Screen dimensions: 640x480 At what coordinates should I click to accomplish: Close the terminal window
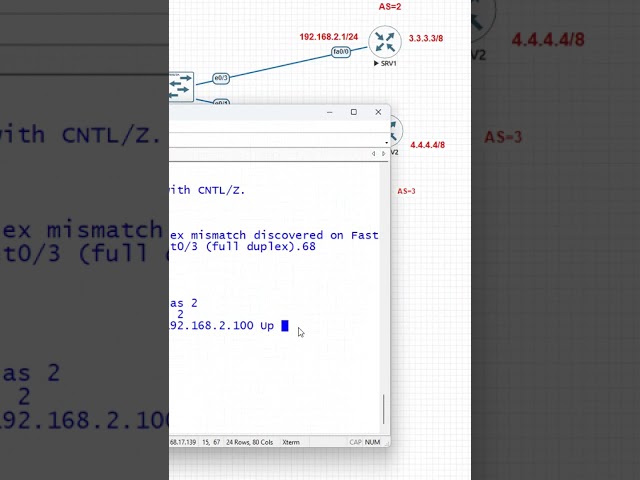(378, 112)
